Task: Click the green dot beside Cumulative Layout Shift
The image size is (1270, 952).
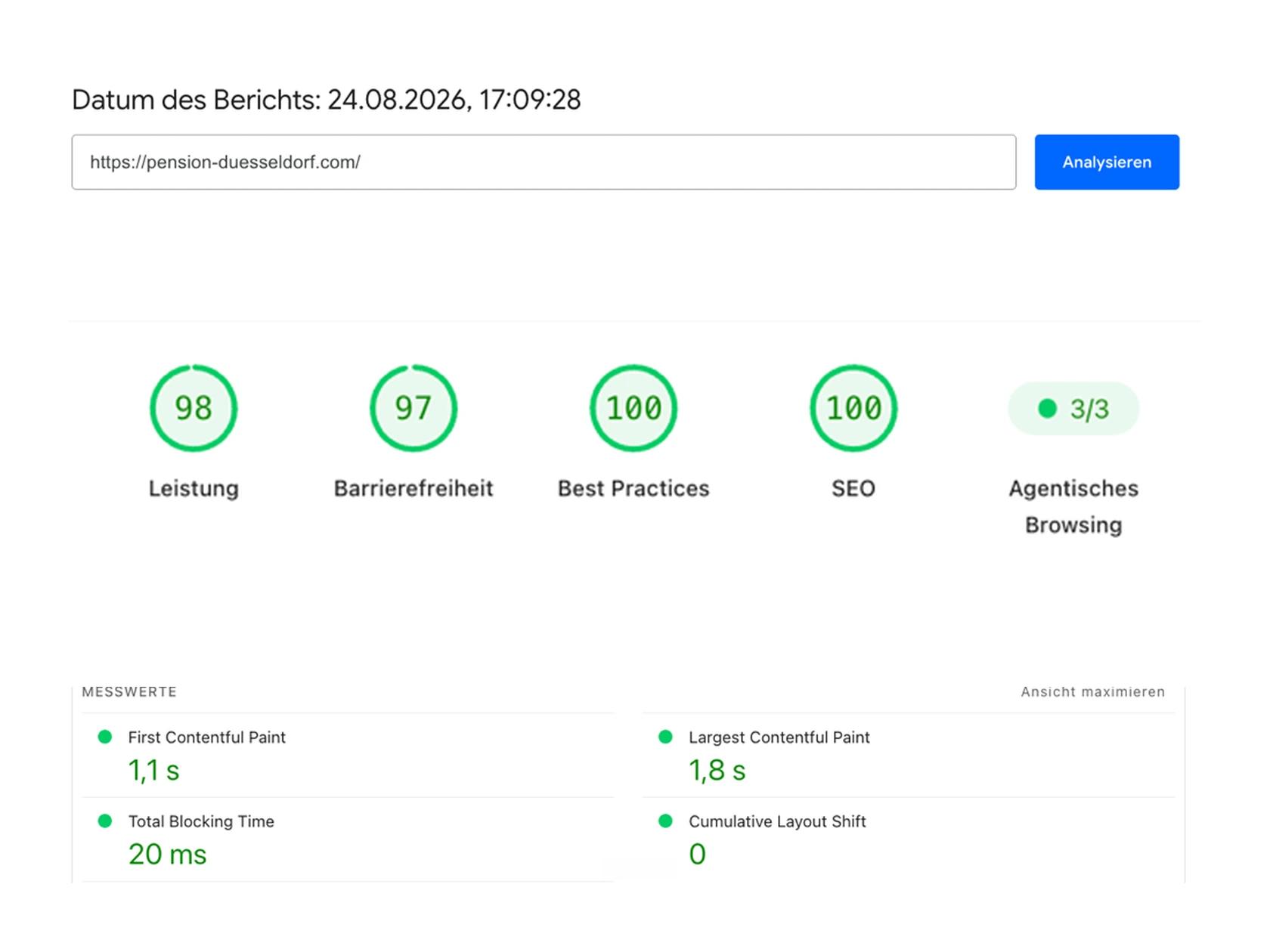Action: (665, 821)
